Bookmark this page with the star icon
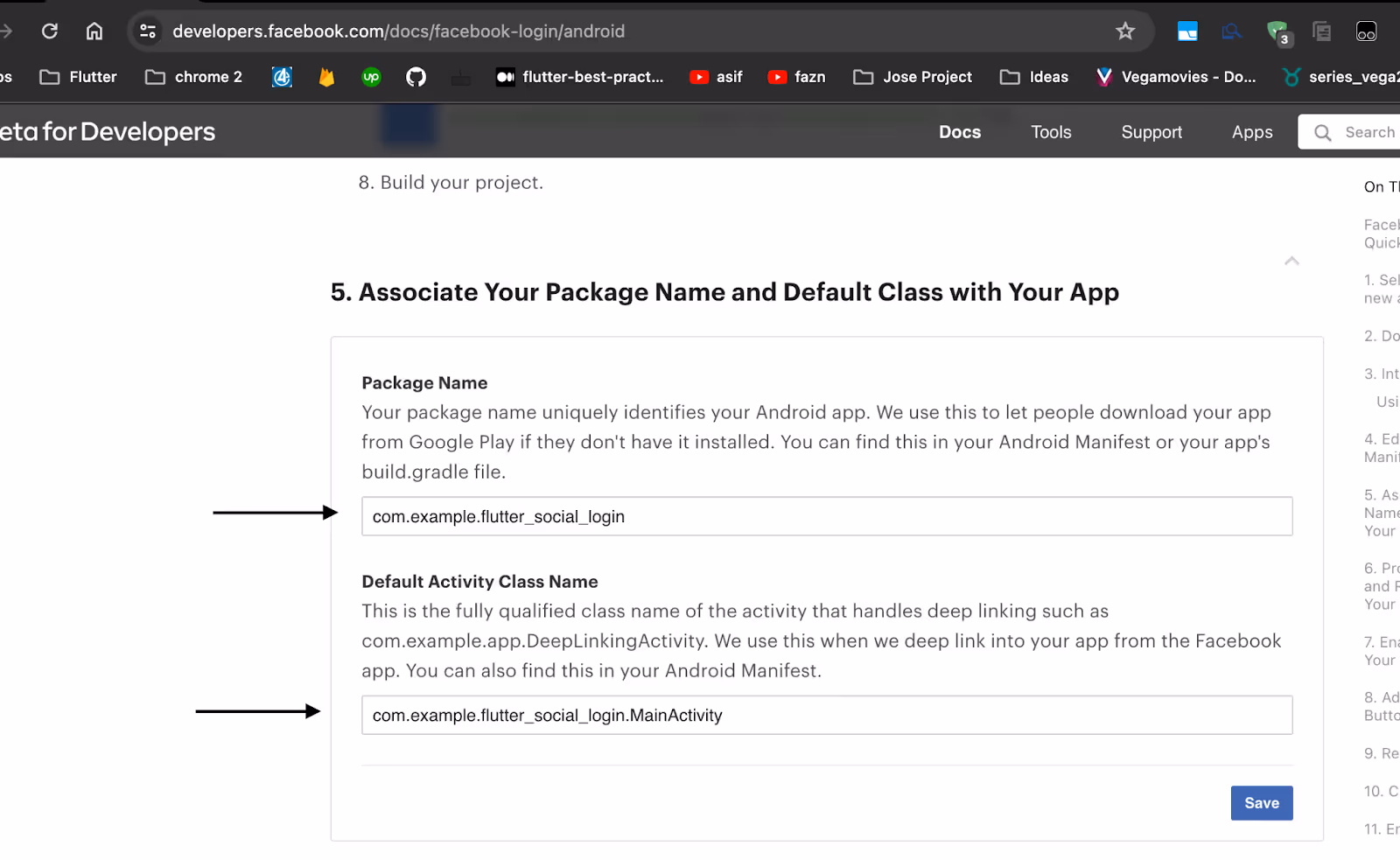This screenshot has height=860, width=1400. (1125, 31)
